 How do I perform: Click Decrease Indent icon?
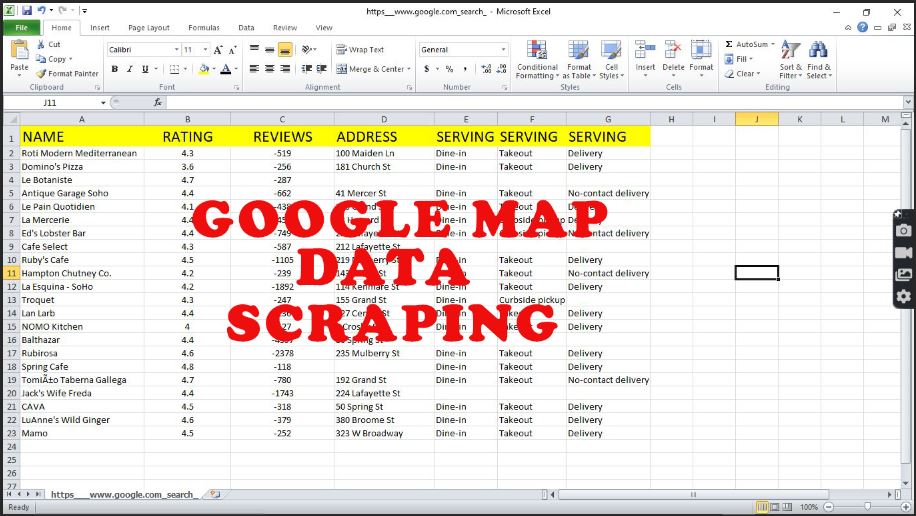coord(306,69)
